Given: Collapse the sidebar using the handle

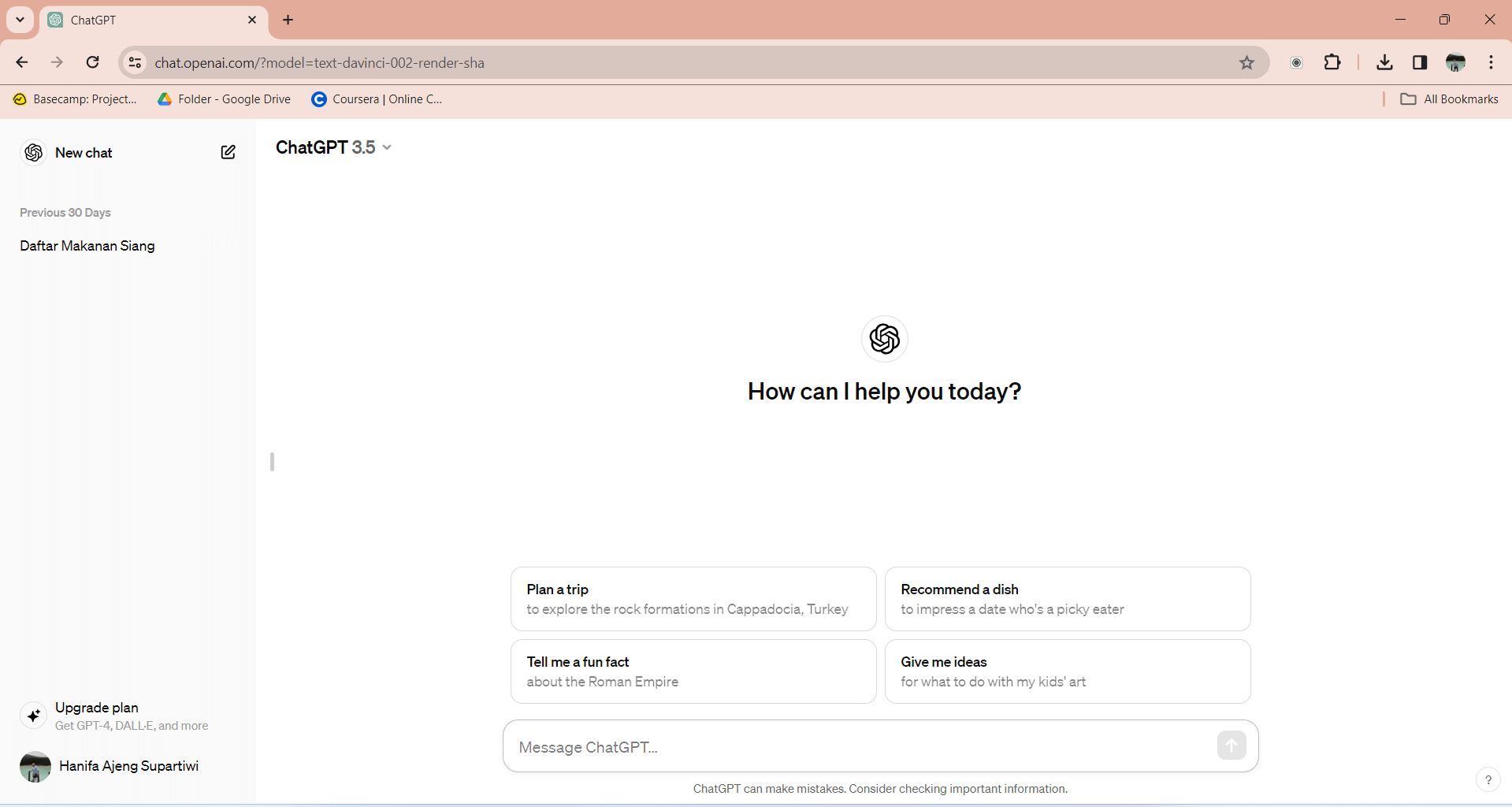Looking at the screenshot, I should click(x=272, y=462).
